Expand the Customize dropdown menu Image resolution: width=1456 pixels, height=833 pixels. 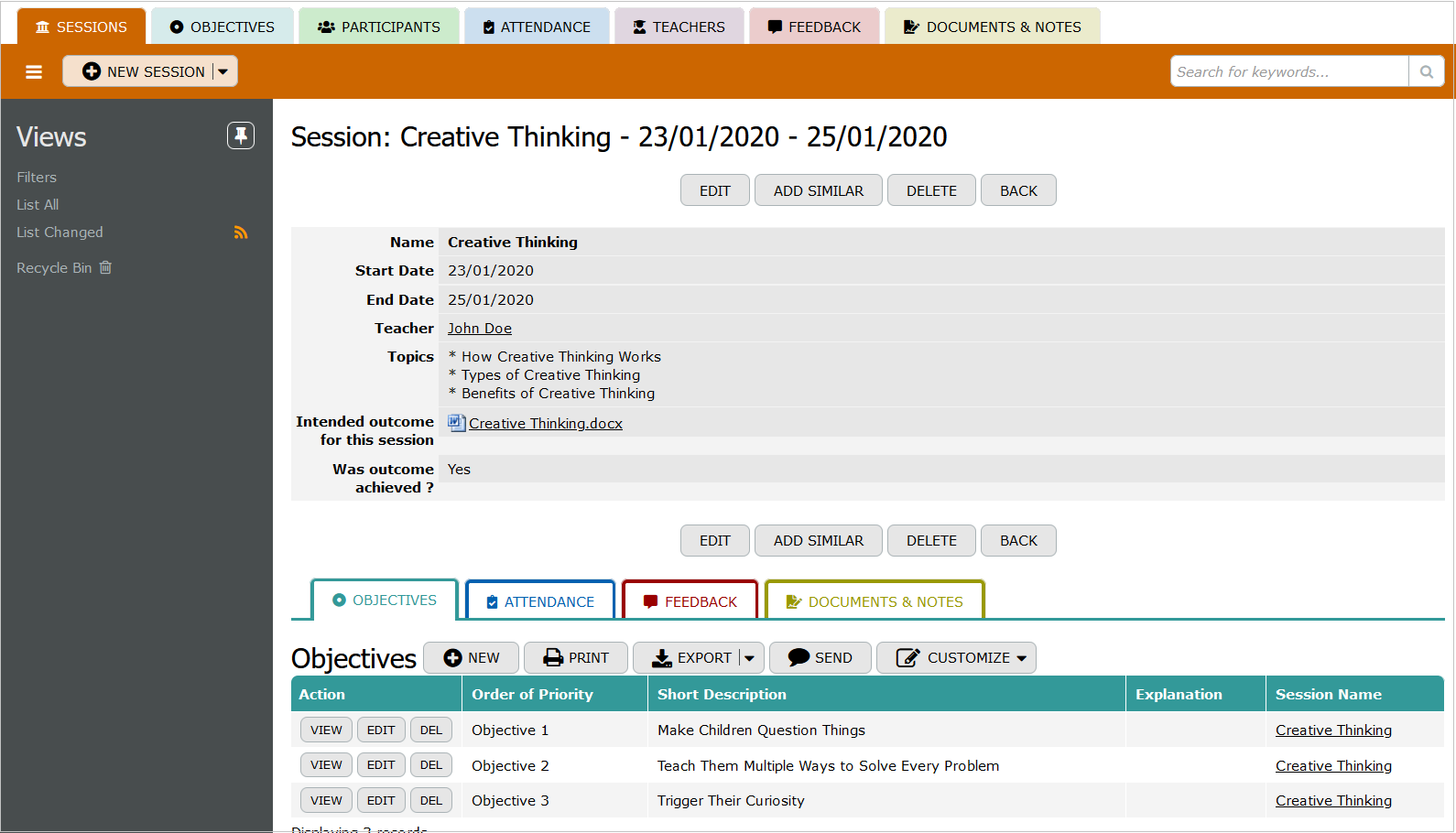tap(1022, 657)
